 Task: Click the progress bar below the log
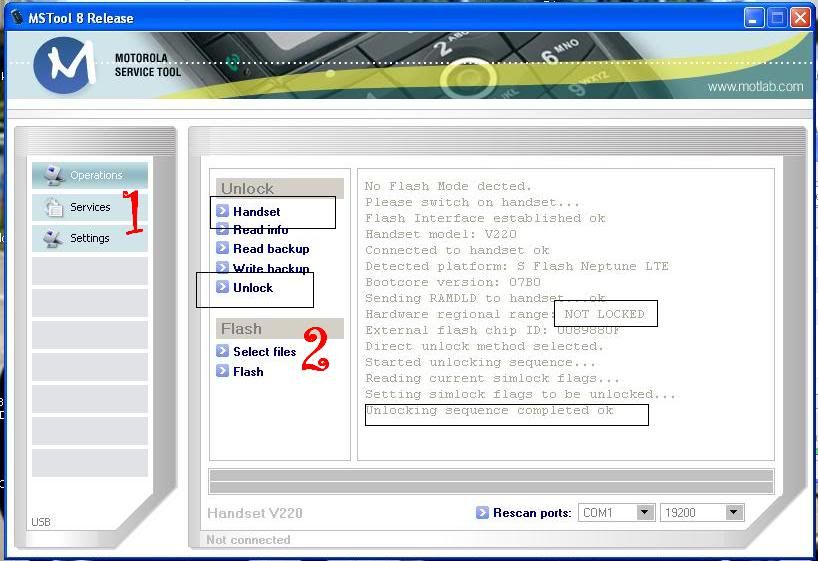coord(490,481)
